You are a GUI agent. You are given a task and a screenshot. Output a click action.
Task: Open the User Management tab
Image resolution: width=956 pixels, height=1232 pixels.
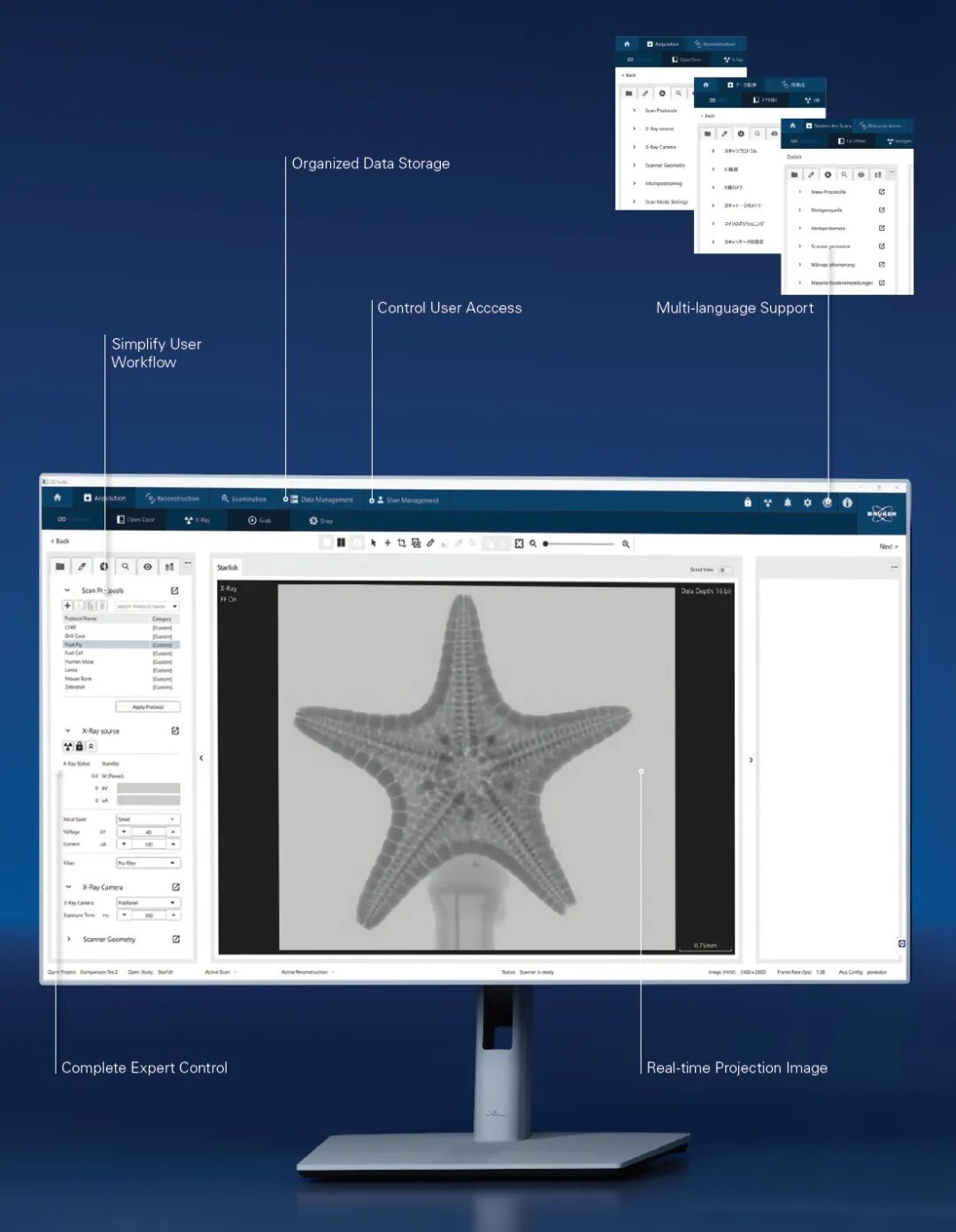(407, 500)
